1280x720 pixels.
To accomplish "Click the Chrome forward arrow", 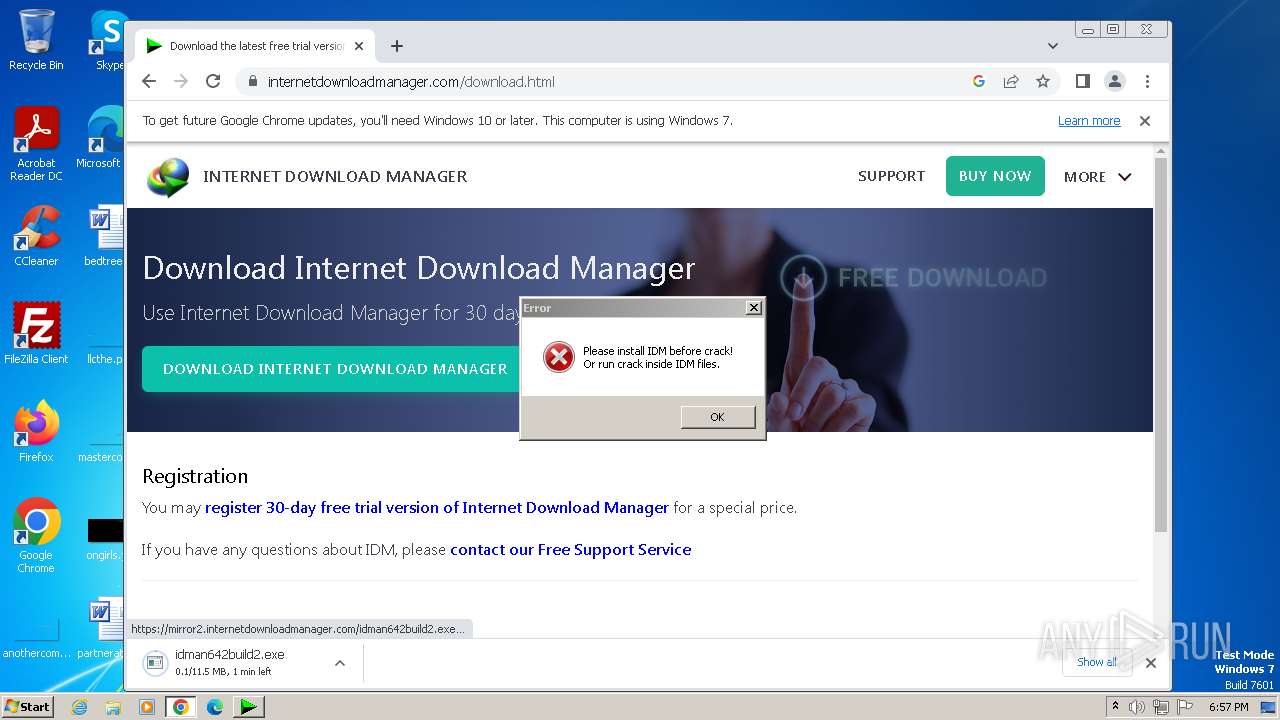I will [181, 81].
